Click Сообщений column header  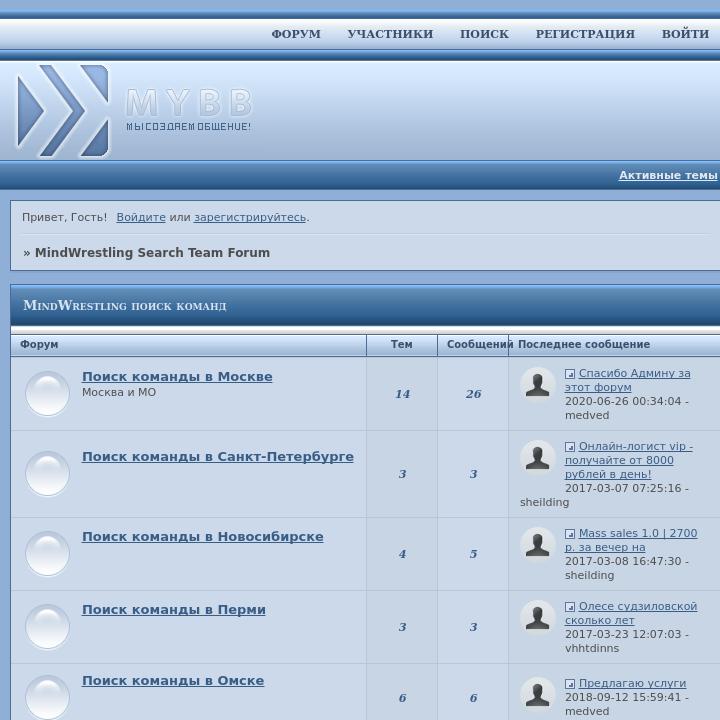click(478, 344)
